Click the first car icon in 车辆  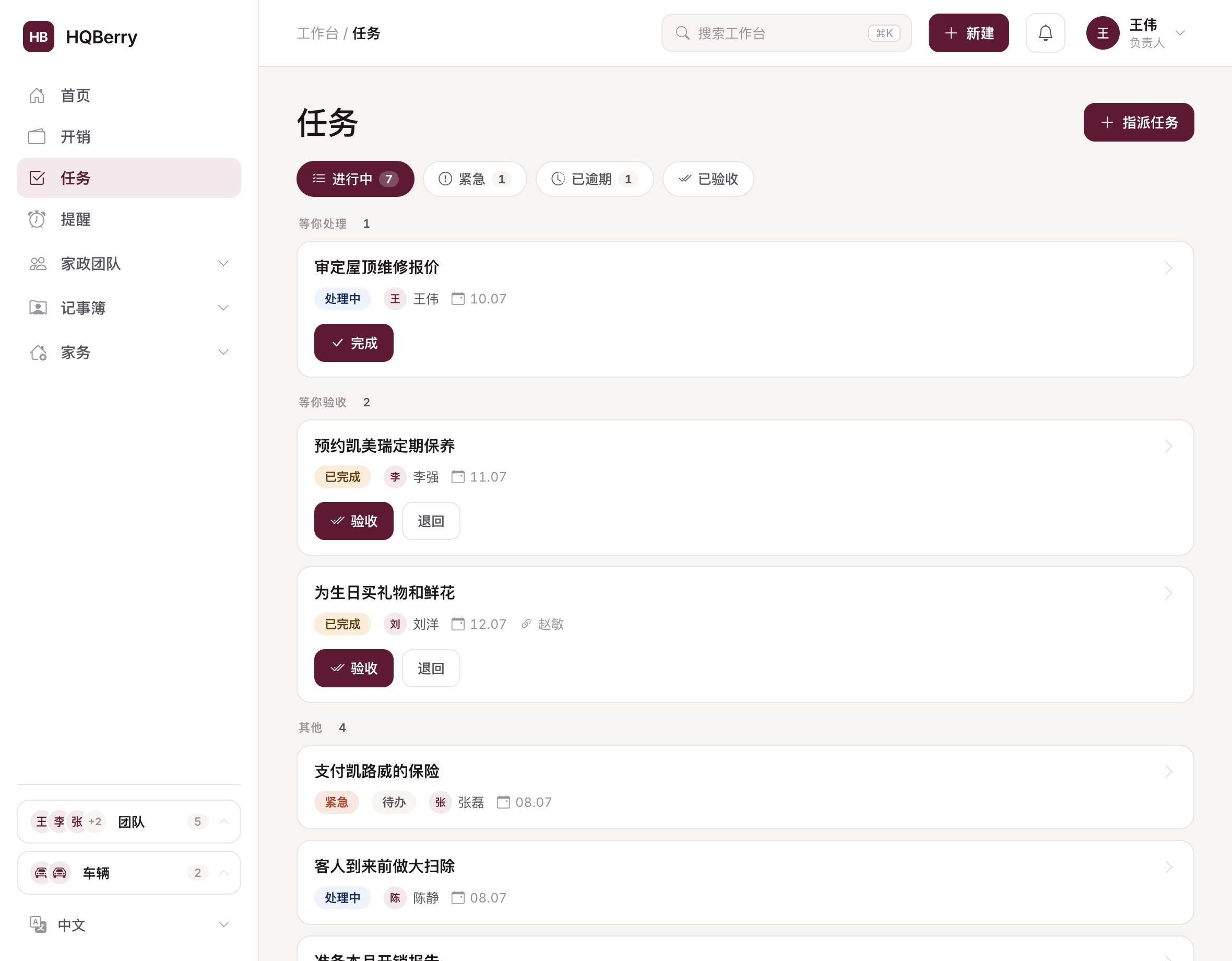(x=41, y=872)
